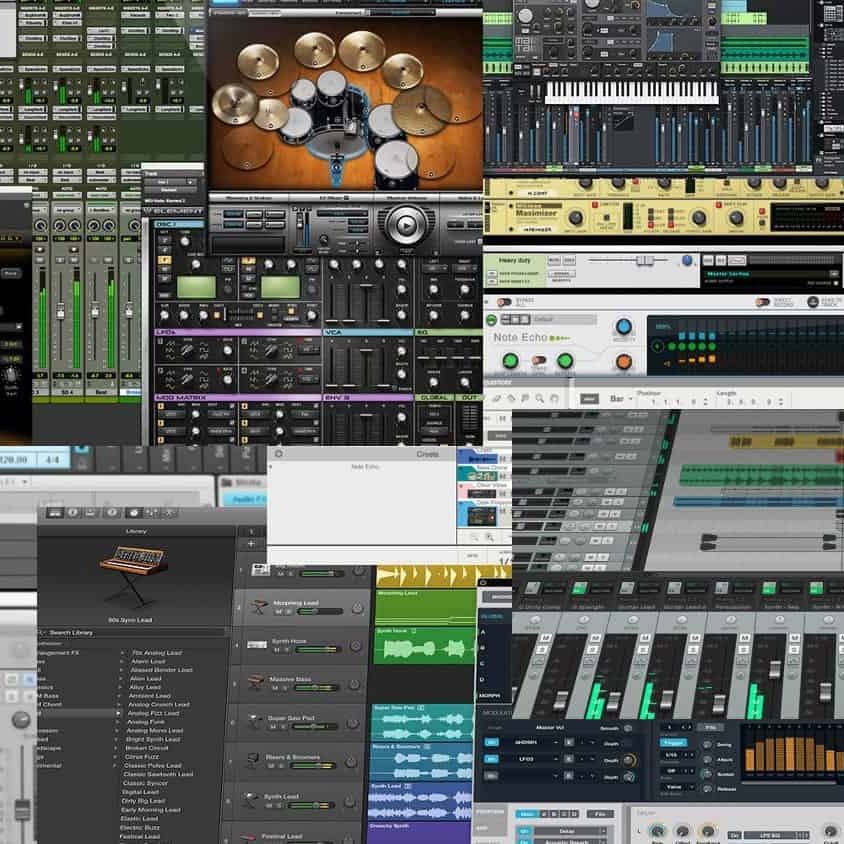
Task: Flip the small switch between Note Echo's green knobs
Action: point(538,360)
